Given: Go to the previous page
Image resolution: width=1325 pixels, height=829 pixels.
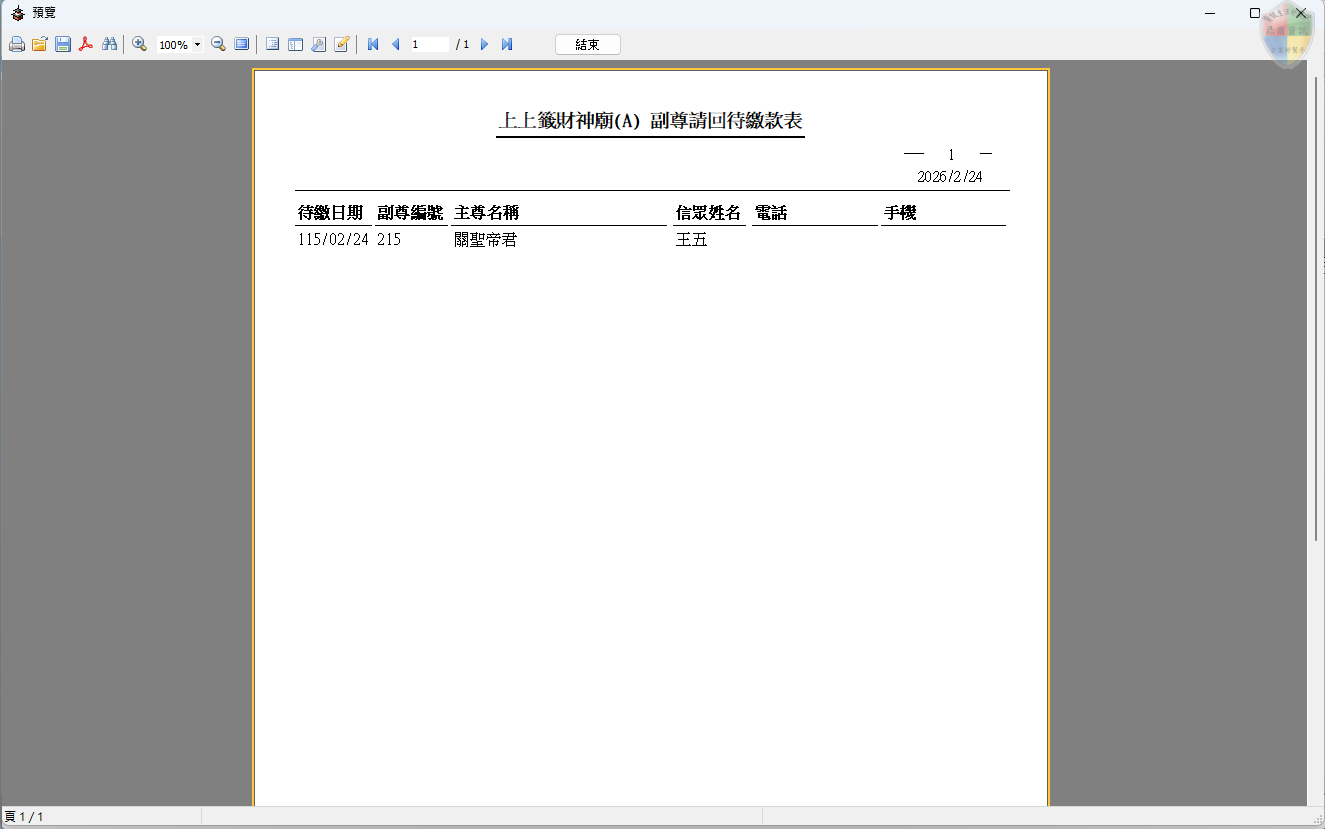Looking at the screenshot, I should pos(395,45).
